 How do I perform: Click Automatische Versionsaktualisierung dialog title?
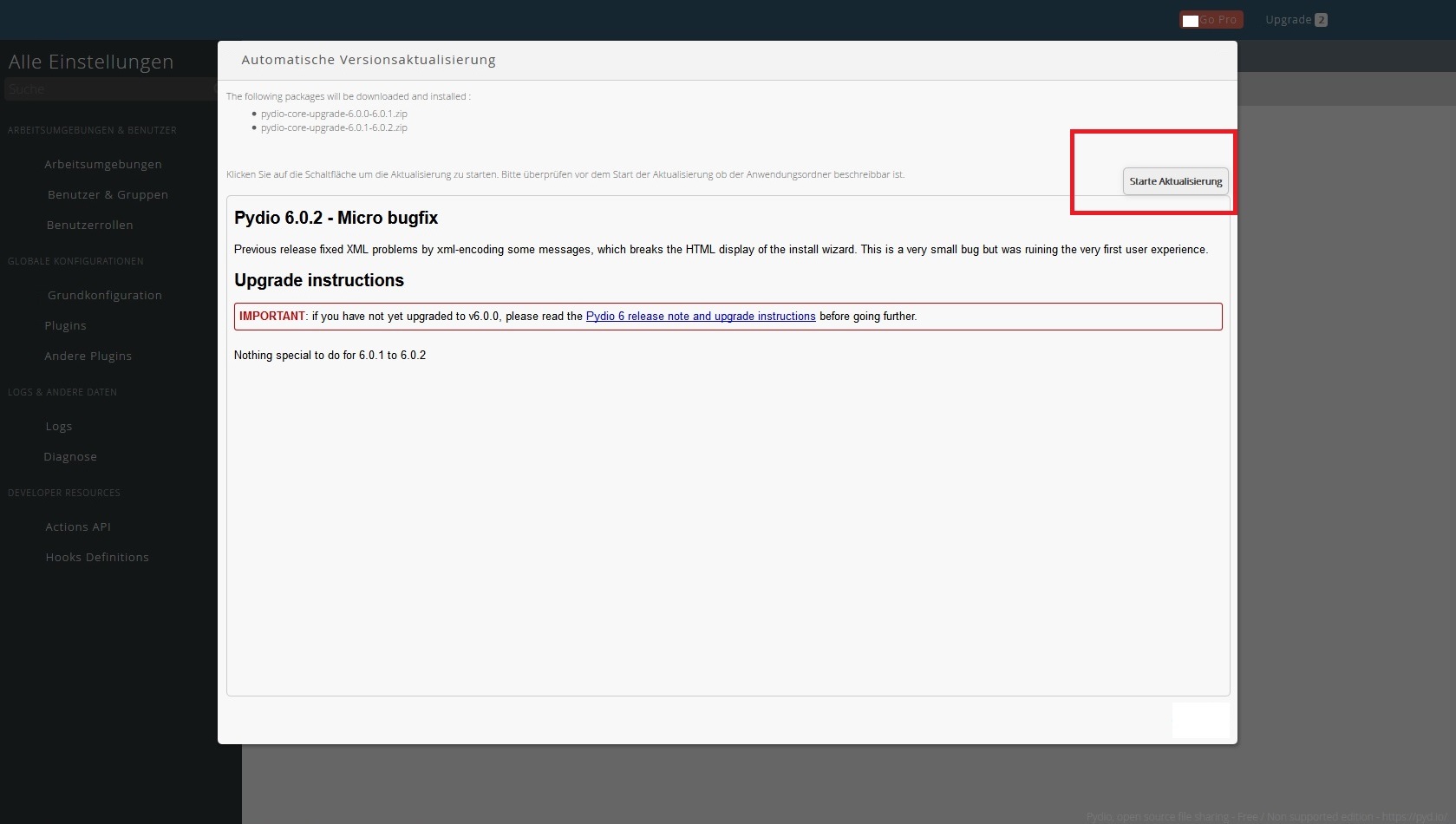point(369,60)
